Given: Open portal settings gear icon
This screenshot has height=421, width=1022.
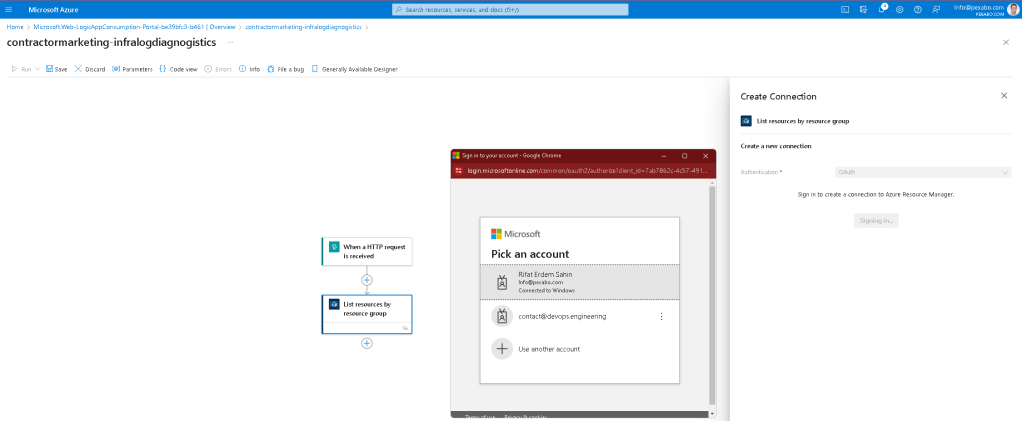Looking at the screenshot, I should tap(899, 9).
